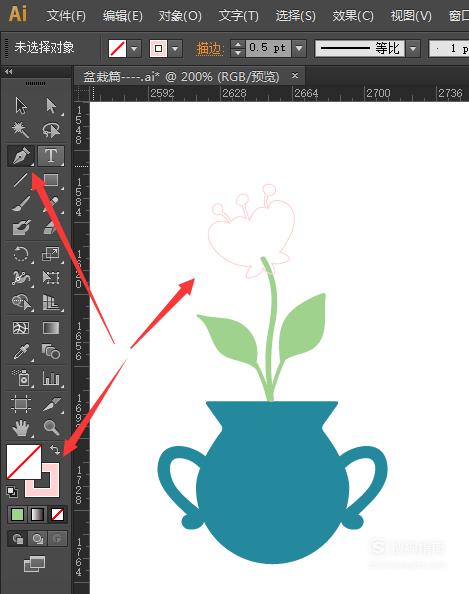
Task: Open the 编辑(E) menu
Action: [123, 16]
